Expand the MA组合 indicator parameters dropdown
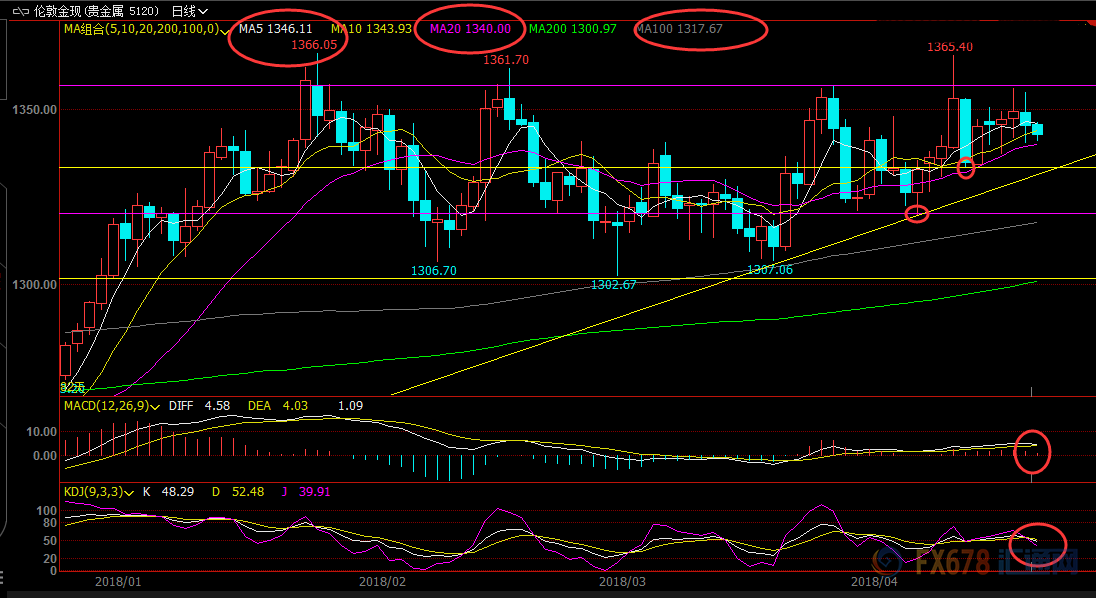 click(x=224, y=29)
